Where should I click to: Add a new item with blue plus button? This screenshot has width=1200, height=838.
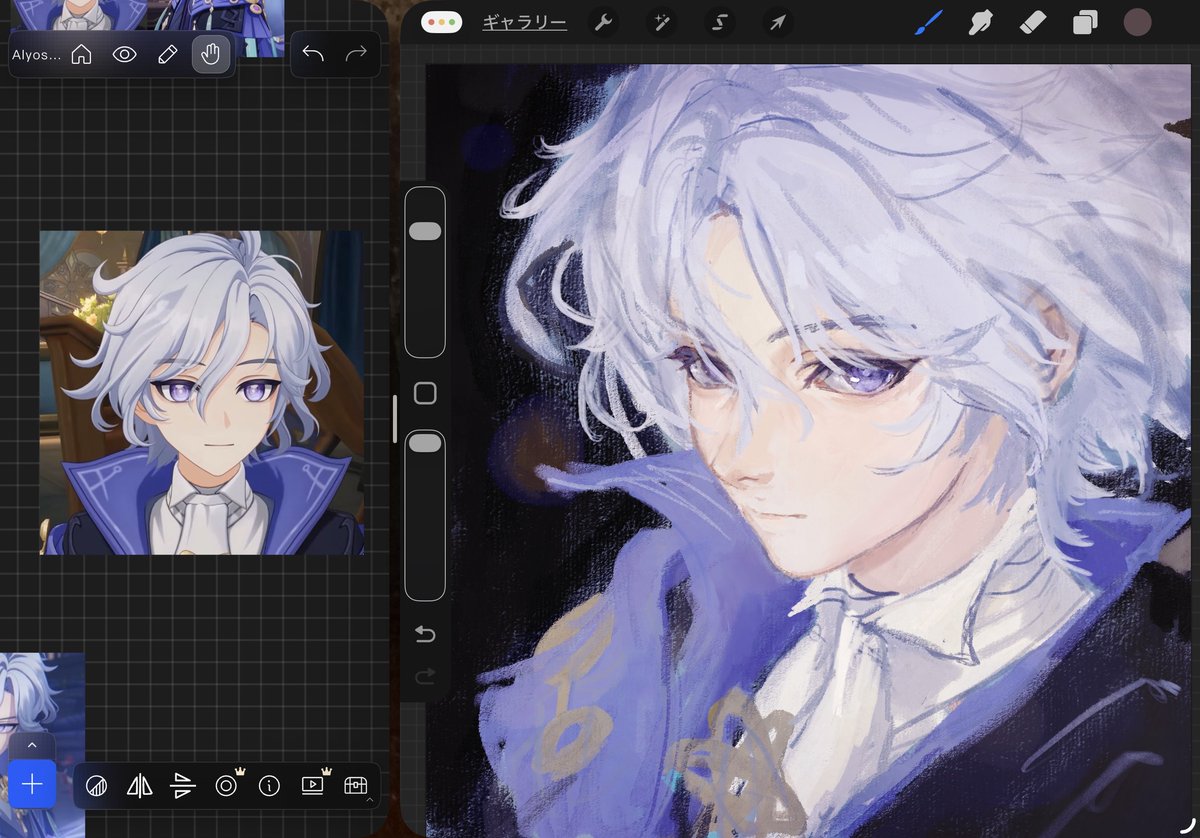coord(32,785)
